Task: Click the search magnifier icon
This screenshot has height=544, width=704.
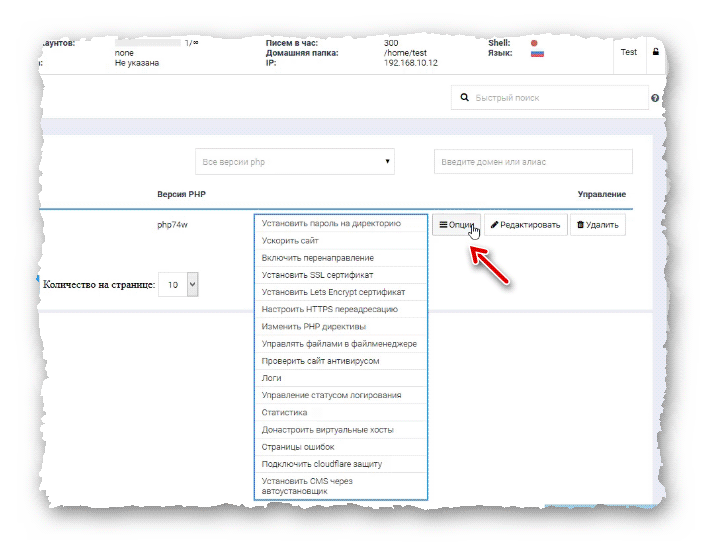Action: 465,97
